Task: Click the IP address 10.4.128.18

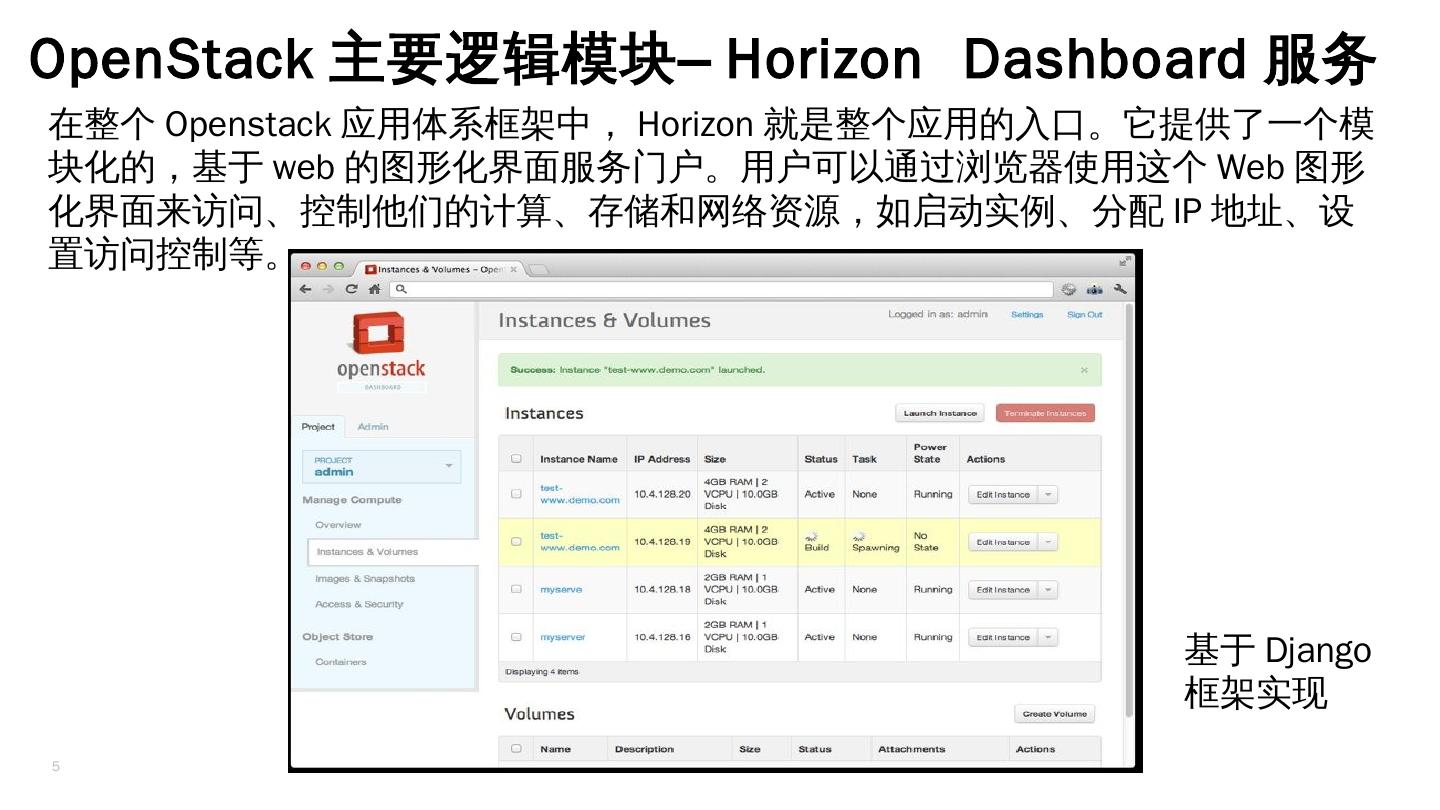Action: click(662, 590)
